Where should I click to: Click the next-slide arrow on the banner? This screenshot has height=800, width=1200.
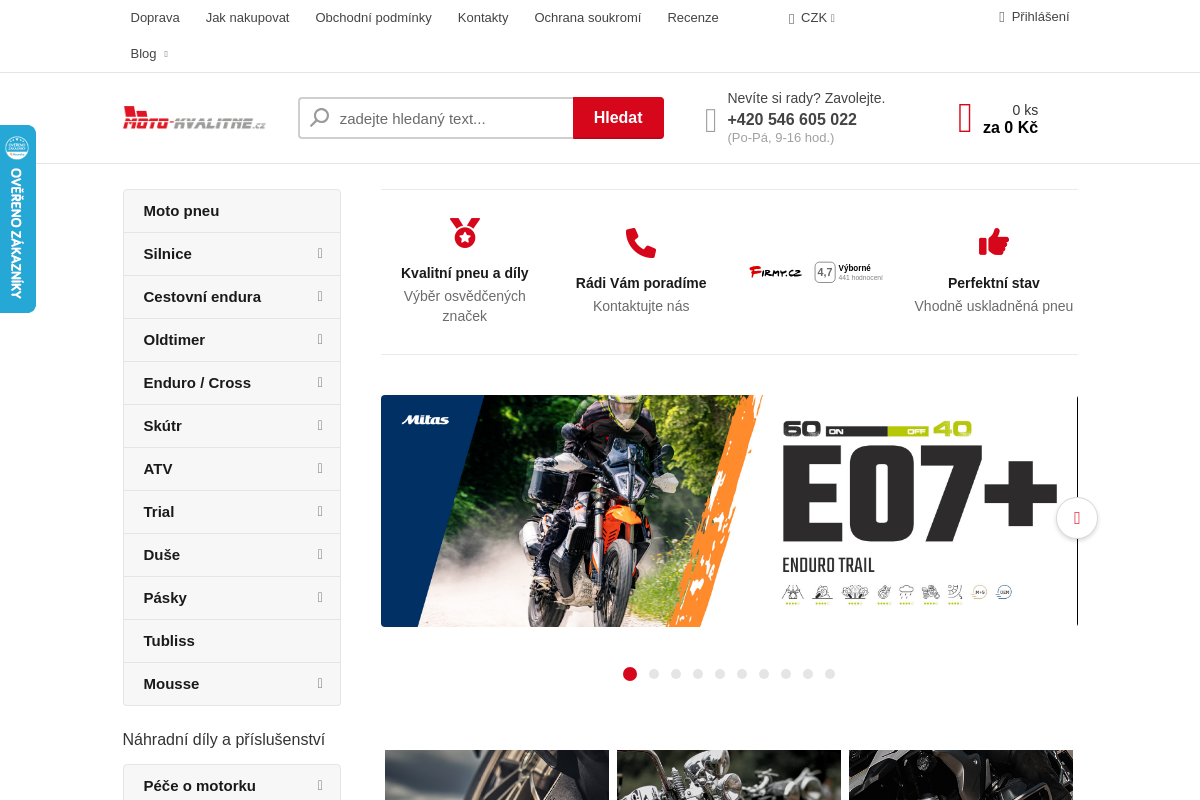1077,518
